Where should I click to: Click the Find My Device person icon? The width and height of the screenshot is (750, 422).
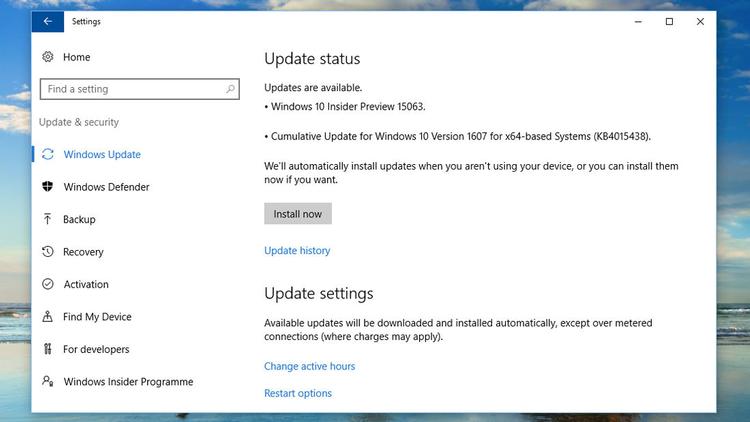47,316
